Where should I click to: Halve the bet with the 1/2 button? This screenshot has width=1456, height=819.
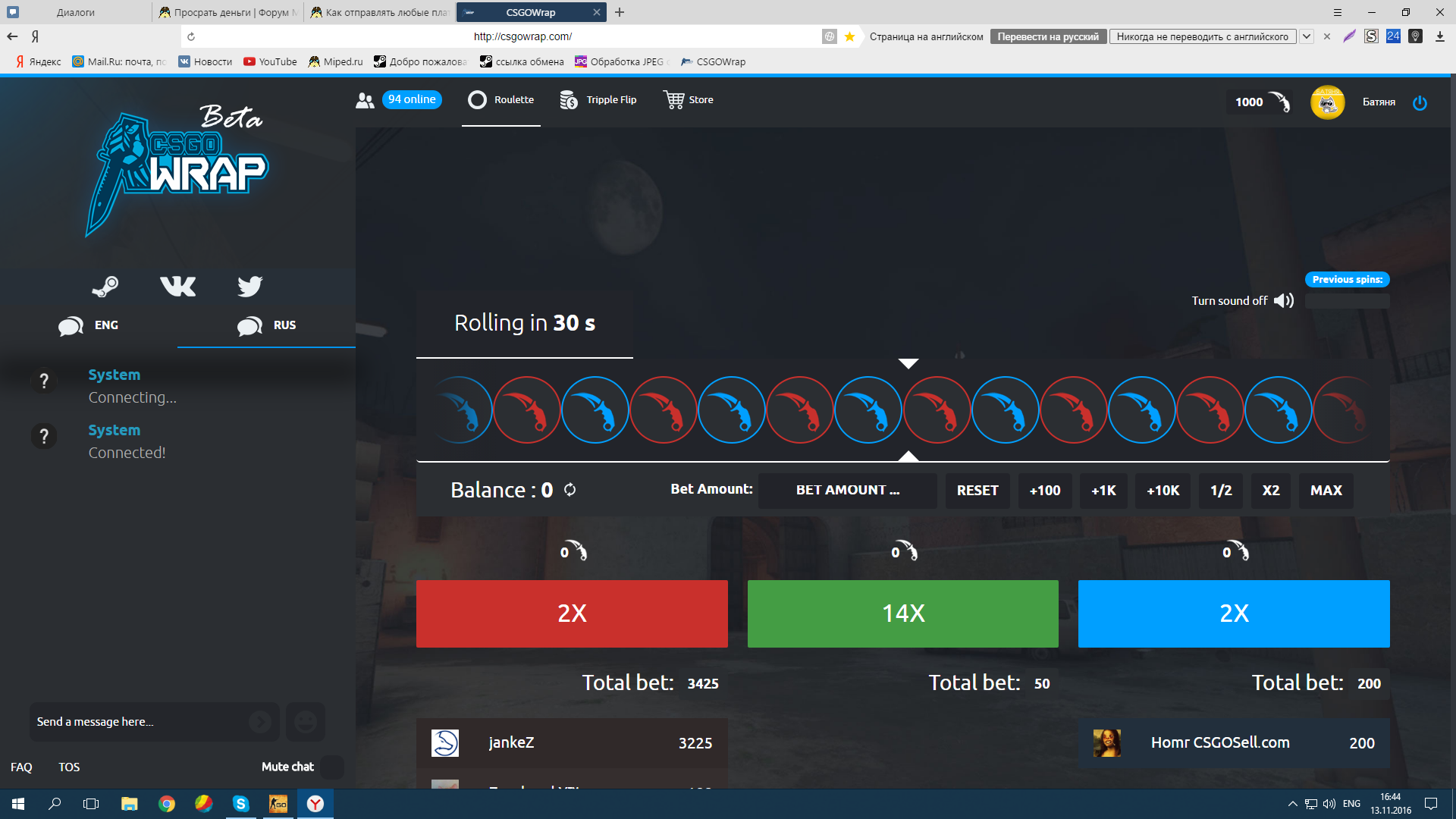[1221, 491]
